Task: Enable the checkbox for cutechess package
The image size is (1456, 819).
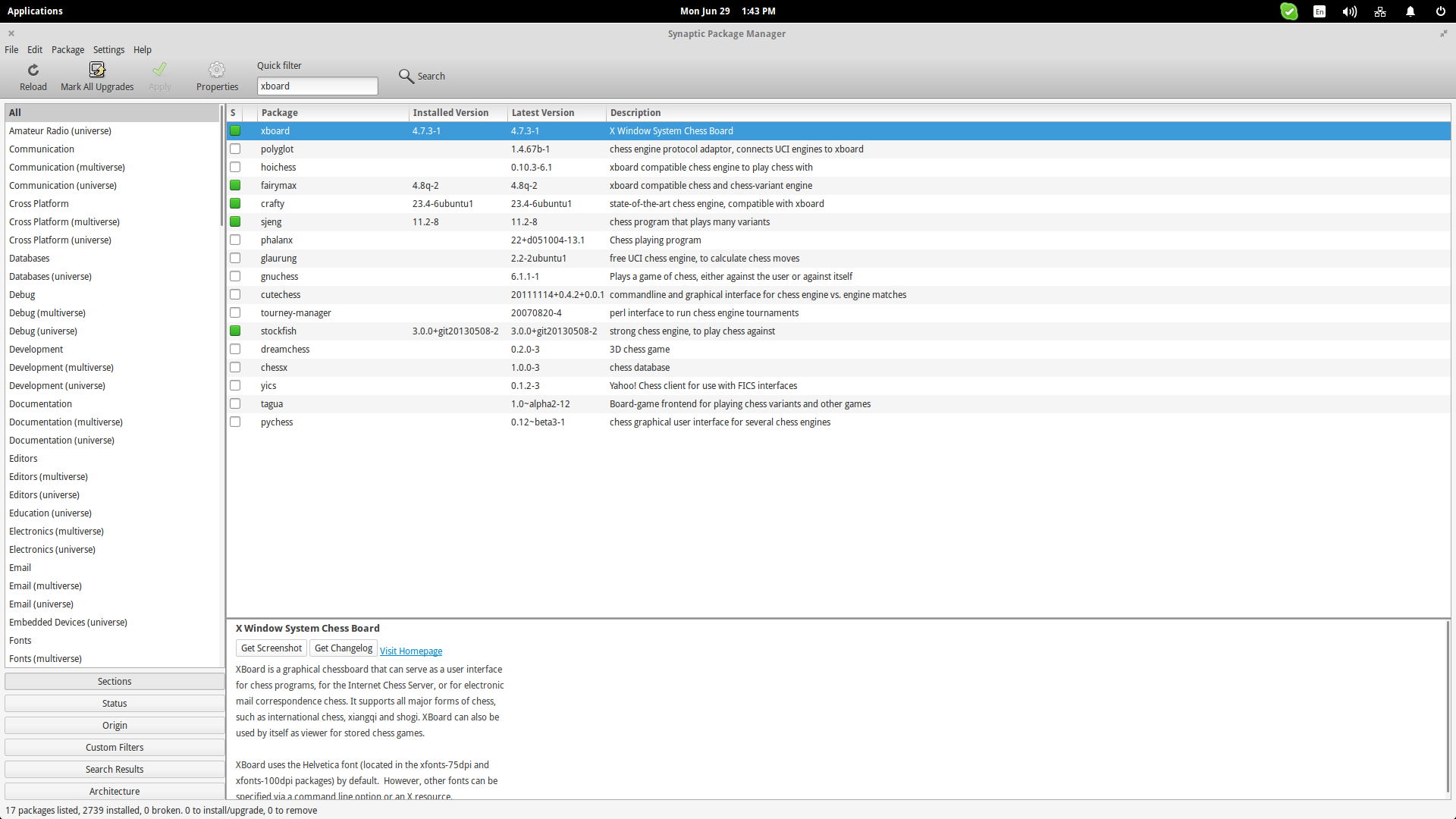Action: [x=235, y=294]
